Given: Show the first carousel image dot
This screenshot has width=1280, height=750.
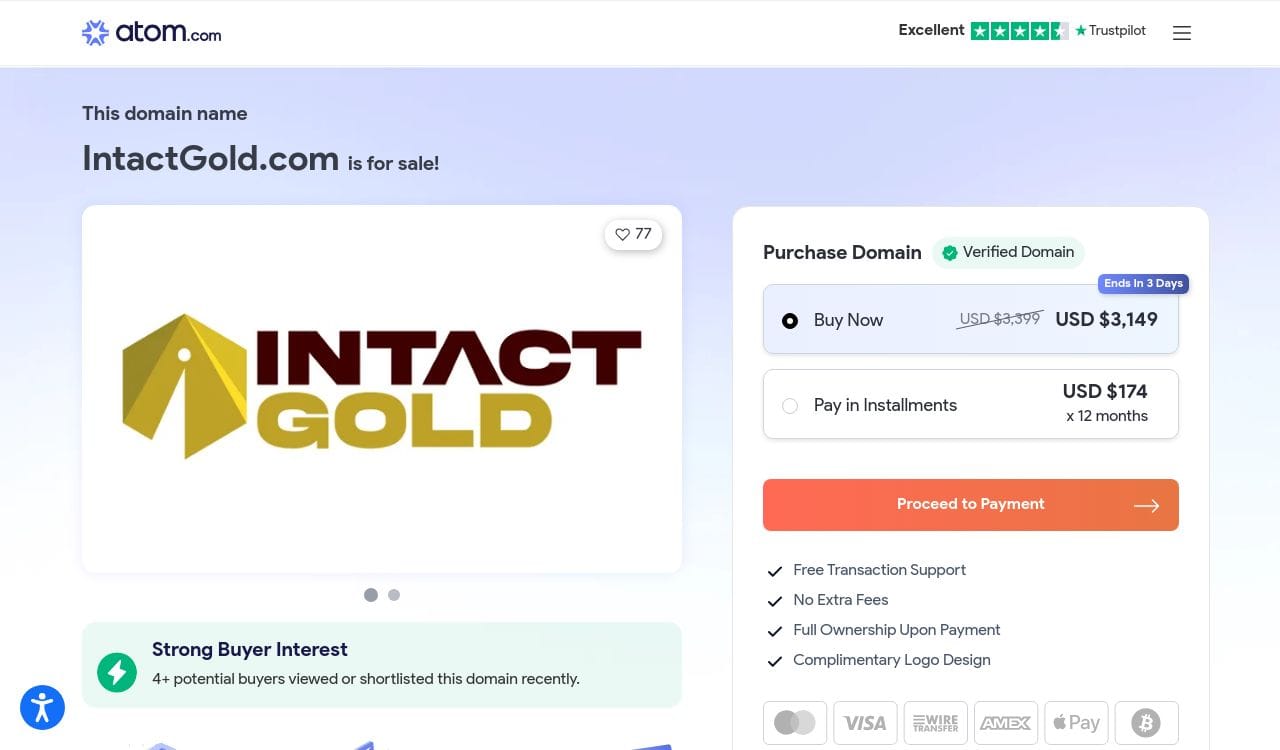Looking at the screenshot, I should click(x=371, y=595).
